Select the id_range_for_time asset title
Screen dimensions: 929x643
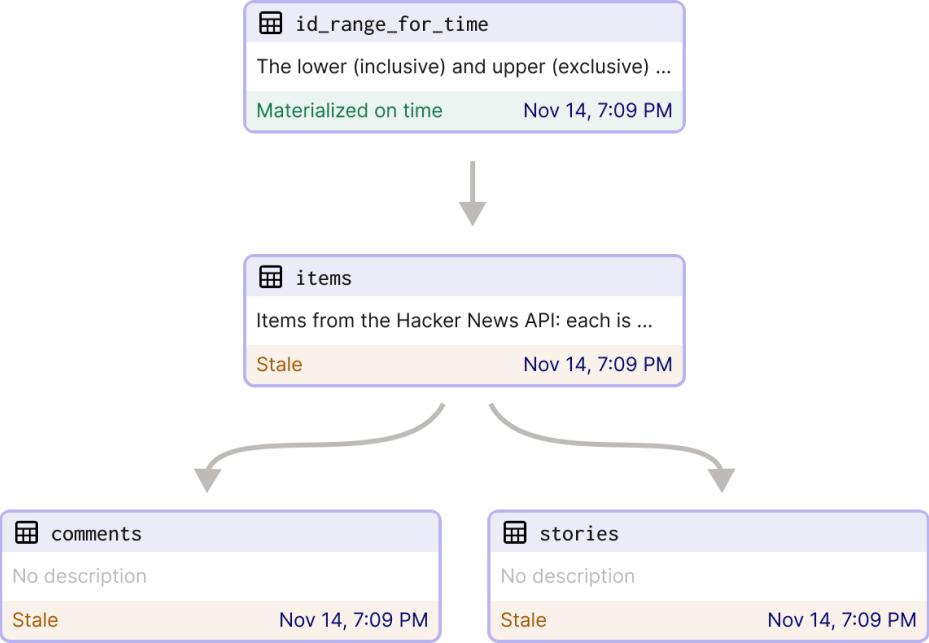pos(392,24)
